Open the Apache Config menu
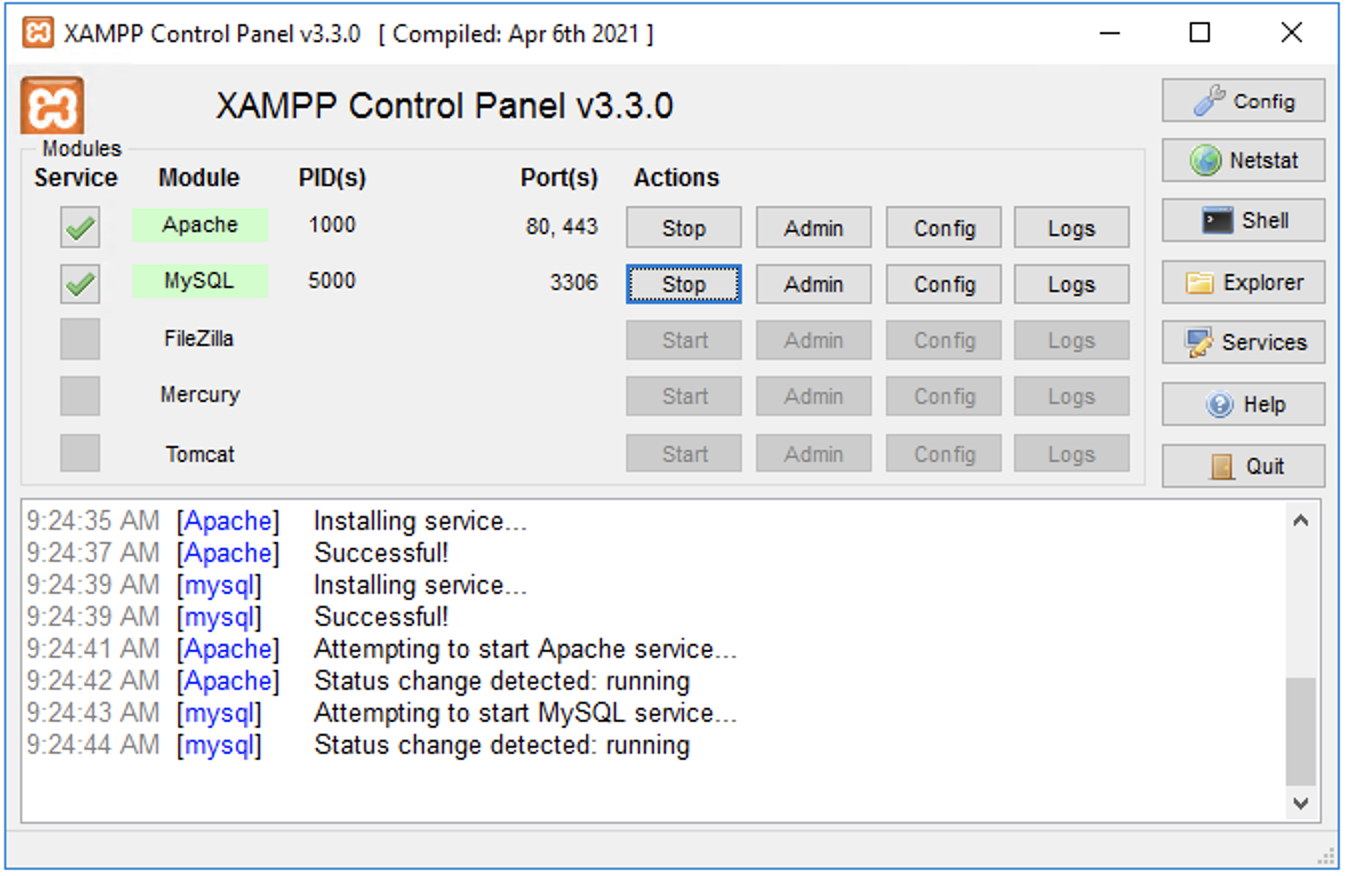1346x876 pixels. (x=944, y=227)
